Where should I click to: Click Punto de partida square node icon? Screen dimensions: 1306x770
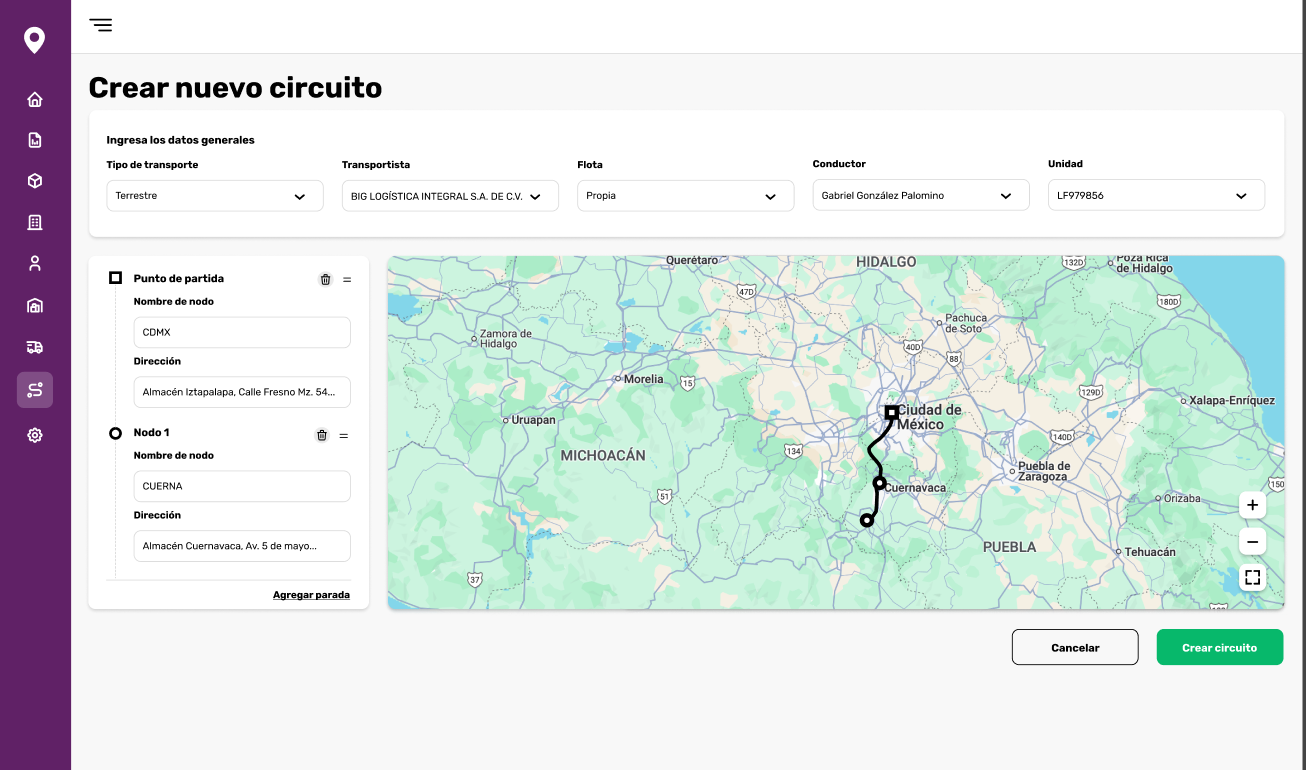coord(116,278)
